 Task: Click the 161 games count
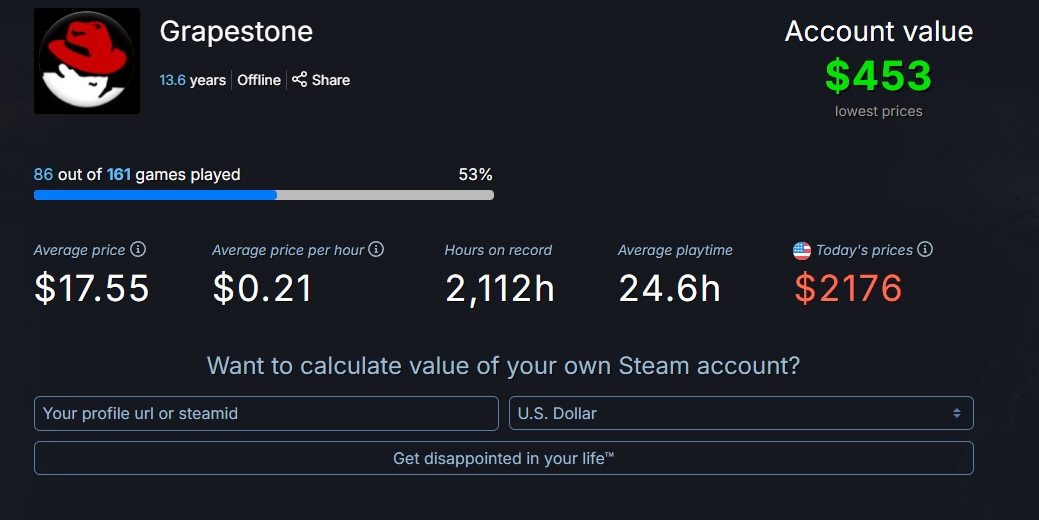[119, 175]
